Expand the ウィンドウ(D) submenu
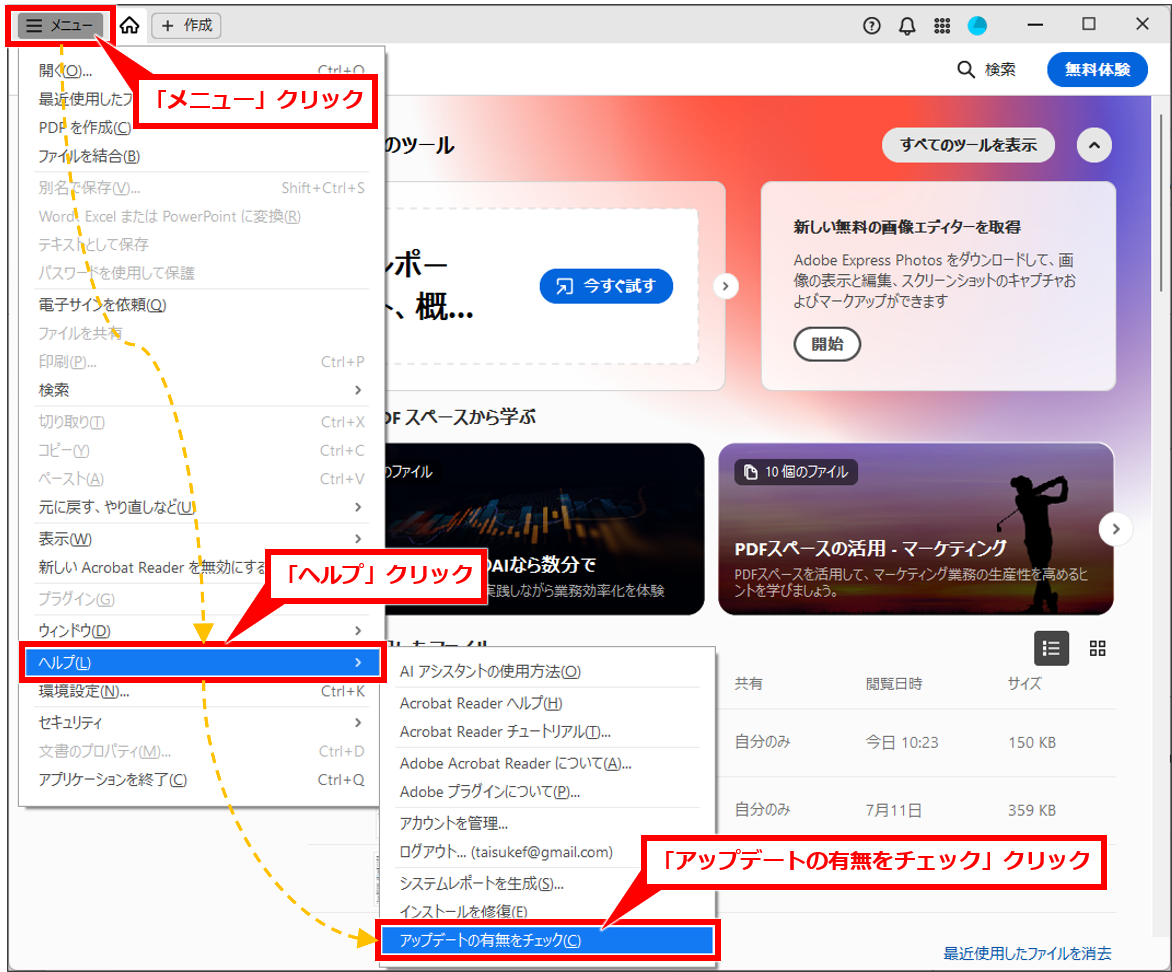 [201, 630]
